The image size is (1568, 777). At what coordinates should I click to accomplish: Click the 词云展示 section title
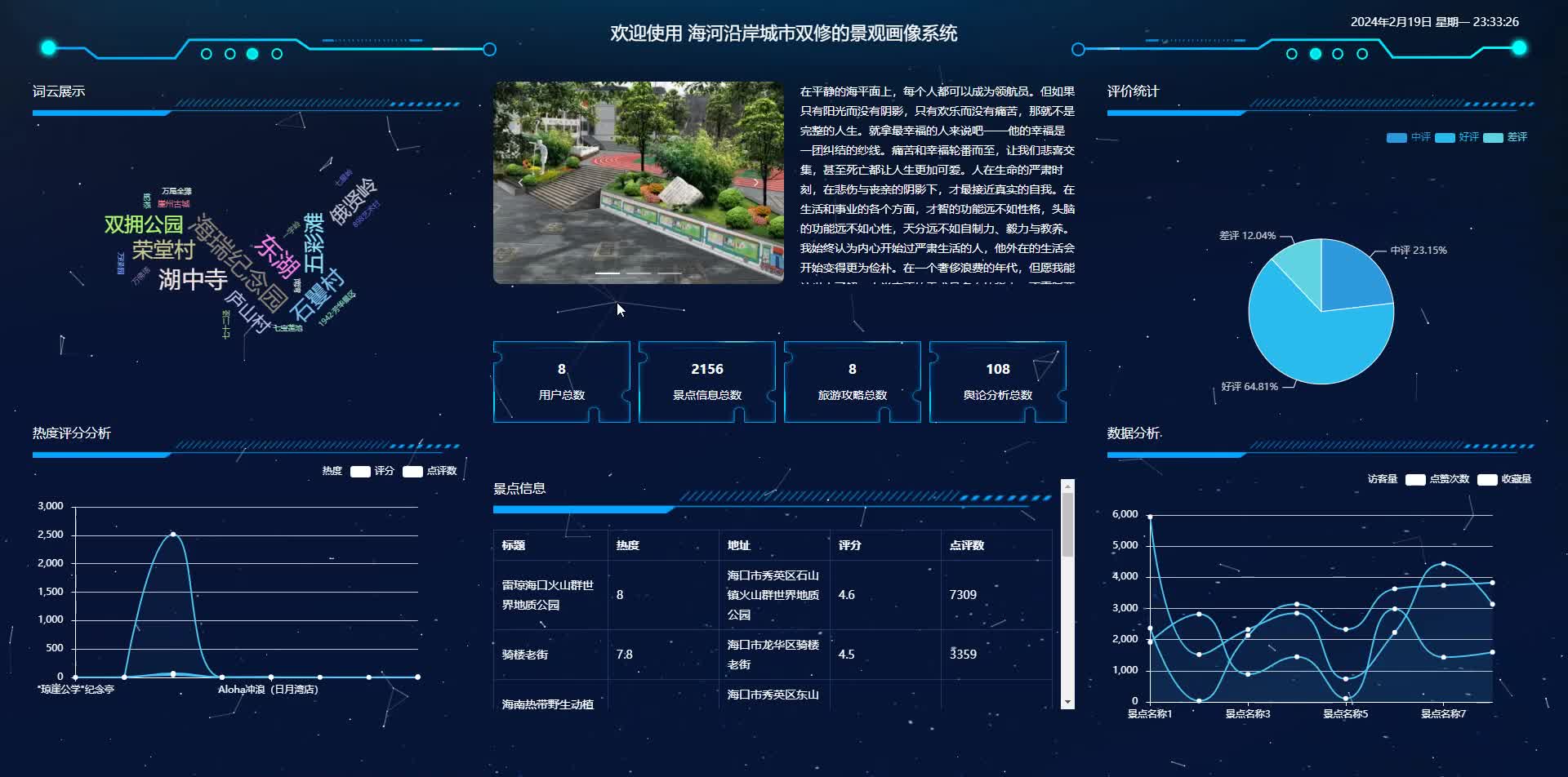point(59,91)
